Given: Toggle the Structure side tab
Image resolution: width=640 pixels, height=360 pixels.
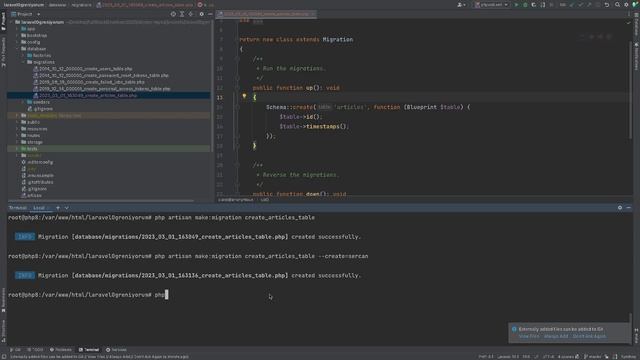Looking at the screenshot, I should (3, 331).
